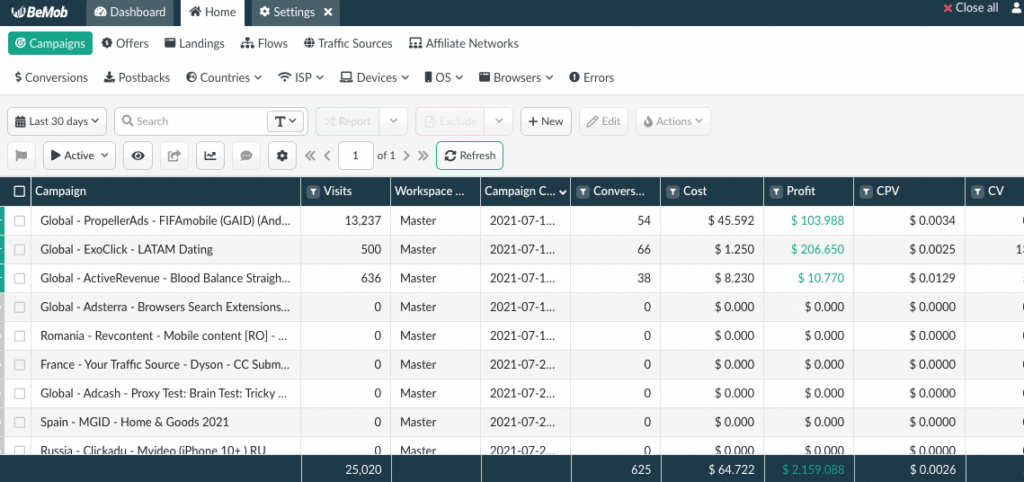
Task: Go to next page arrow
Action: pos(406,155)
